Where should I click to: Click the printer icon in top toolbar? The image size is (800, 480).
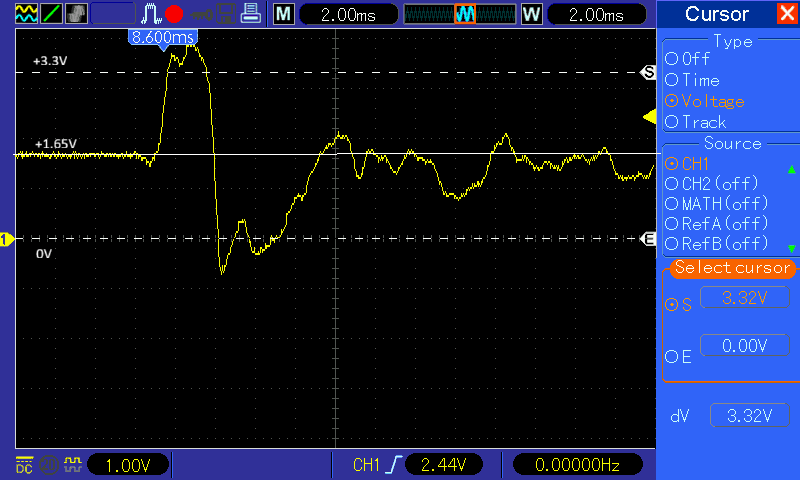254,14
